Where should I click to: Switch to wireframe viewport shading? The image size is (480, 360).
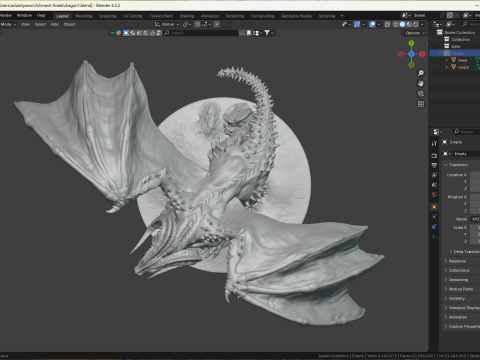(396, 24)
